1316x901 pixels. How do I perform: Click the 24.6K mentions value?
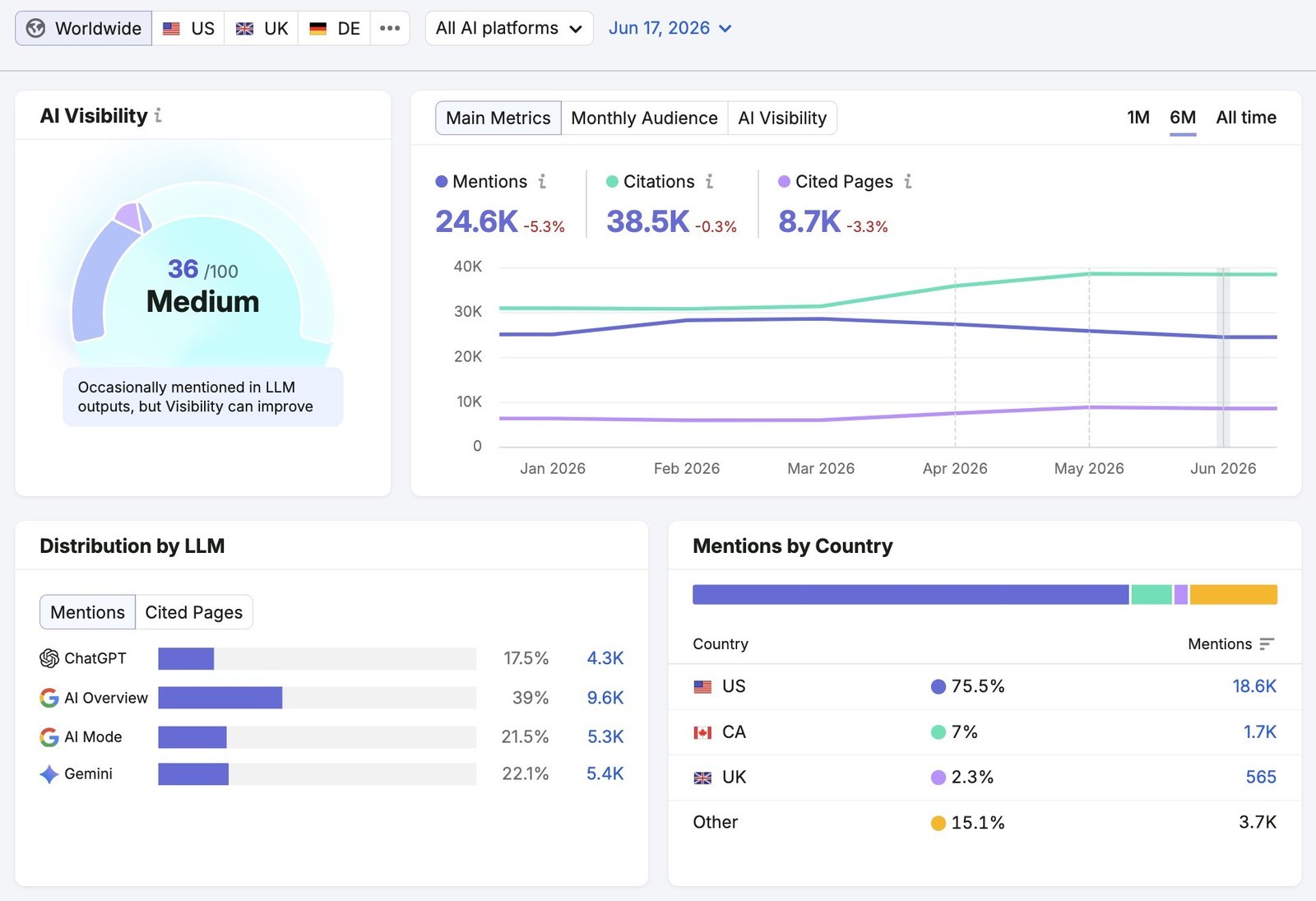click(476, 221)
